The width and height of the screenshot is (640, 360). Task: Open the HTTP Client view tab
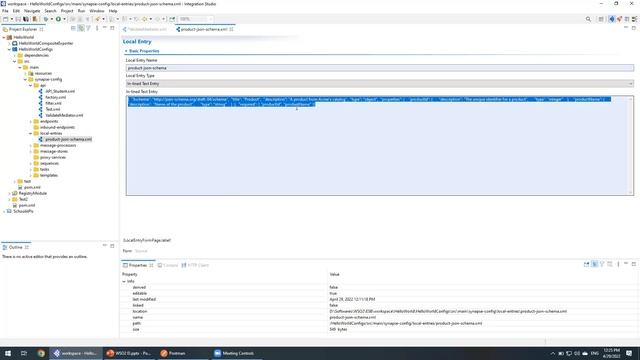[x=195, y=265]
